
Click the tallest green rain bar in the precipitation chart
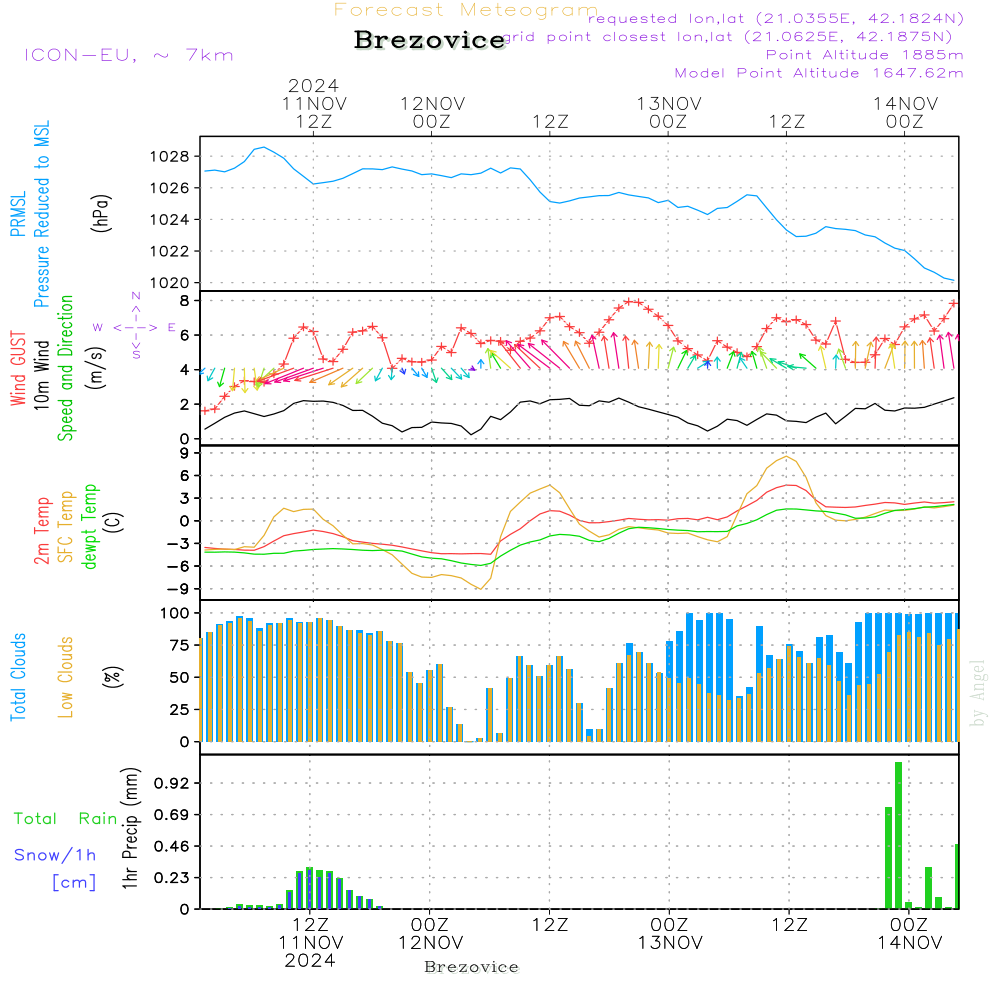[x=899, y=835]
